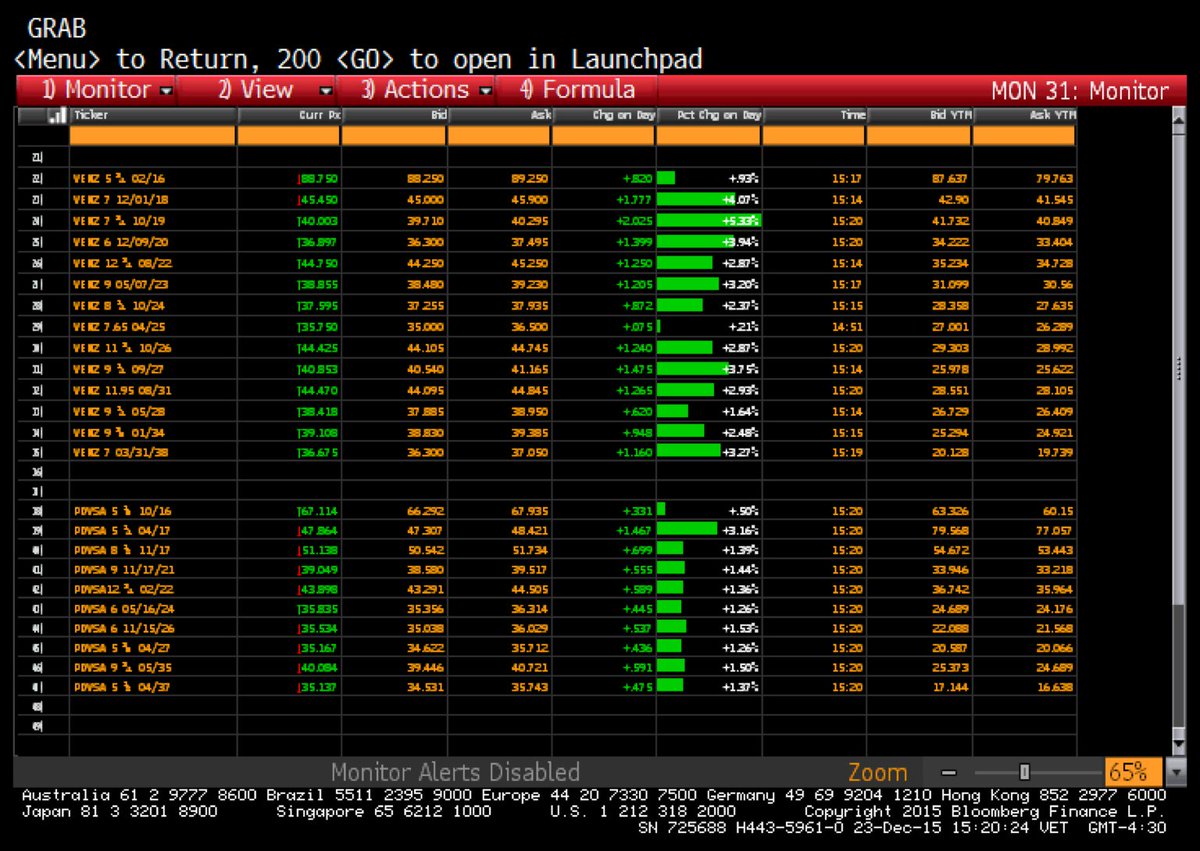Click the Time column header
Image resolution: width=1200 pixels, height=851 pixels.
(x=814, y=115)
